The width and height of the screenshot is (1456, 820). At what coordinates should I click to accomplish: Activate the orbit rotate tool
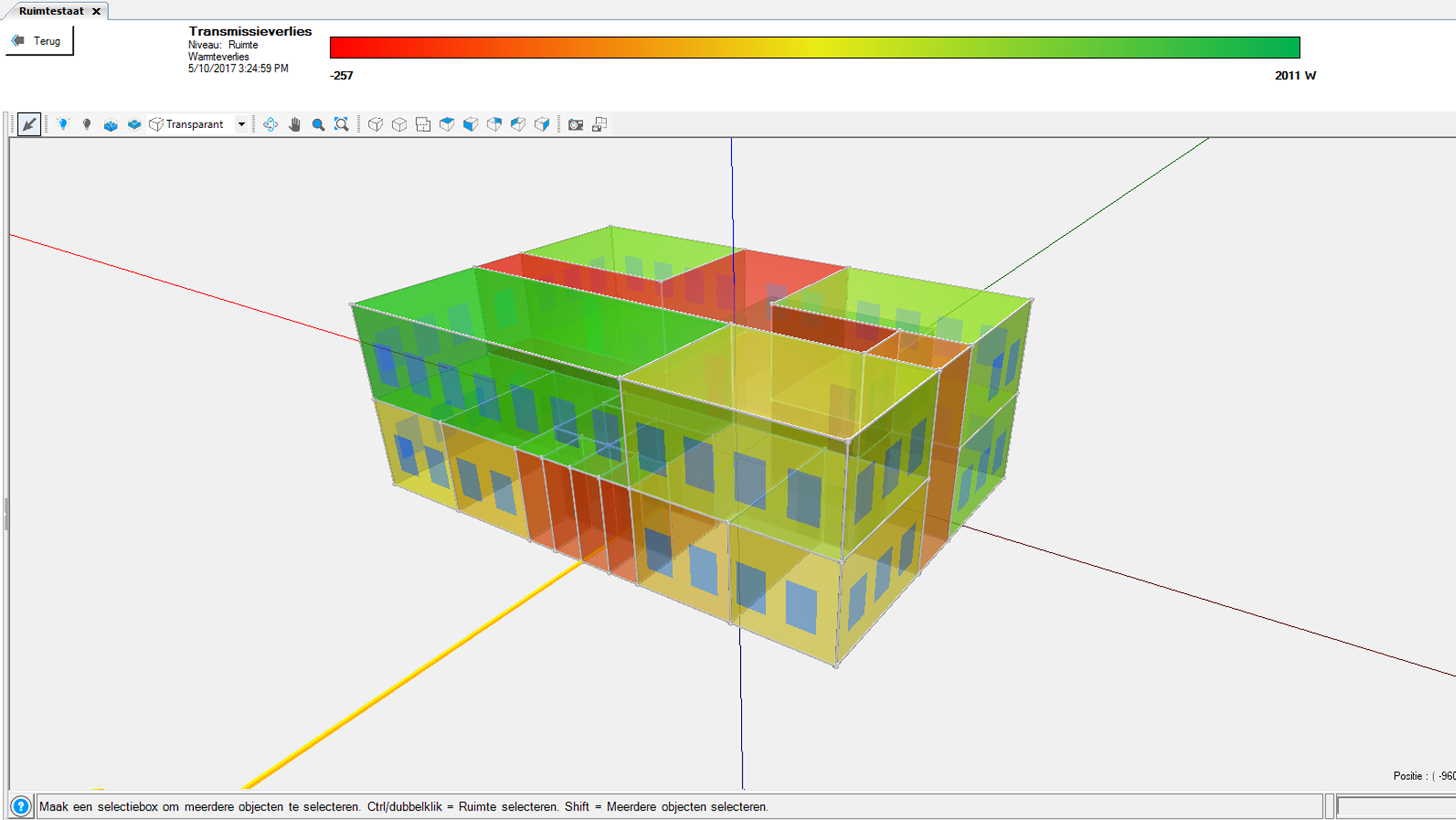click(x=270, y=125)
